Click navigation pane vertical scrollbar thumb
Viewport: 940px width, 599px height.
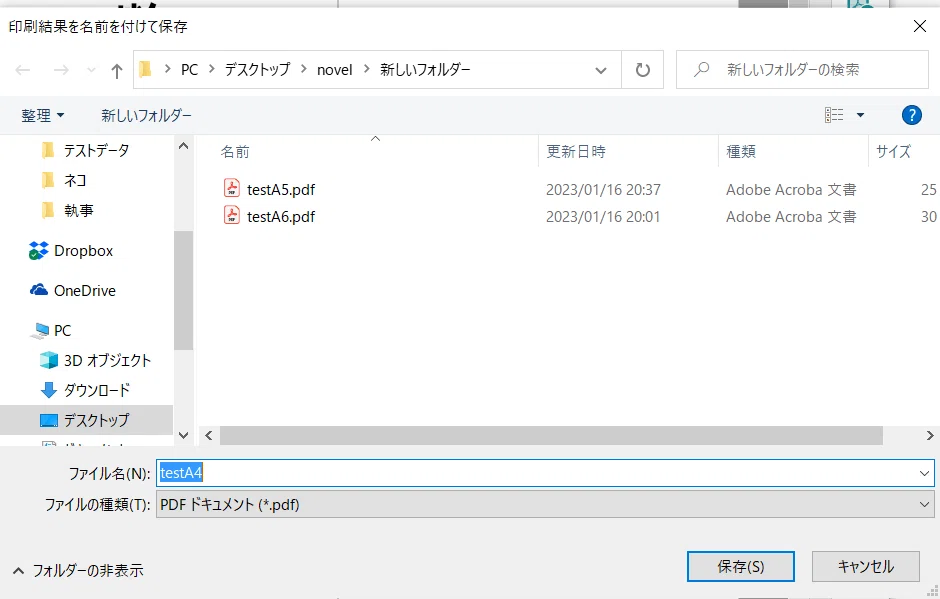click(x=183, y=290)
